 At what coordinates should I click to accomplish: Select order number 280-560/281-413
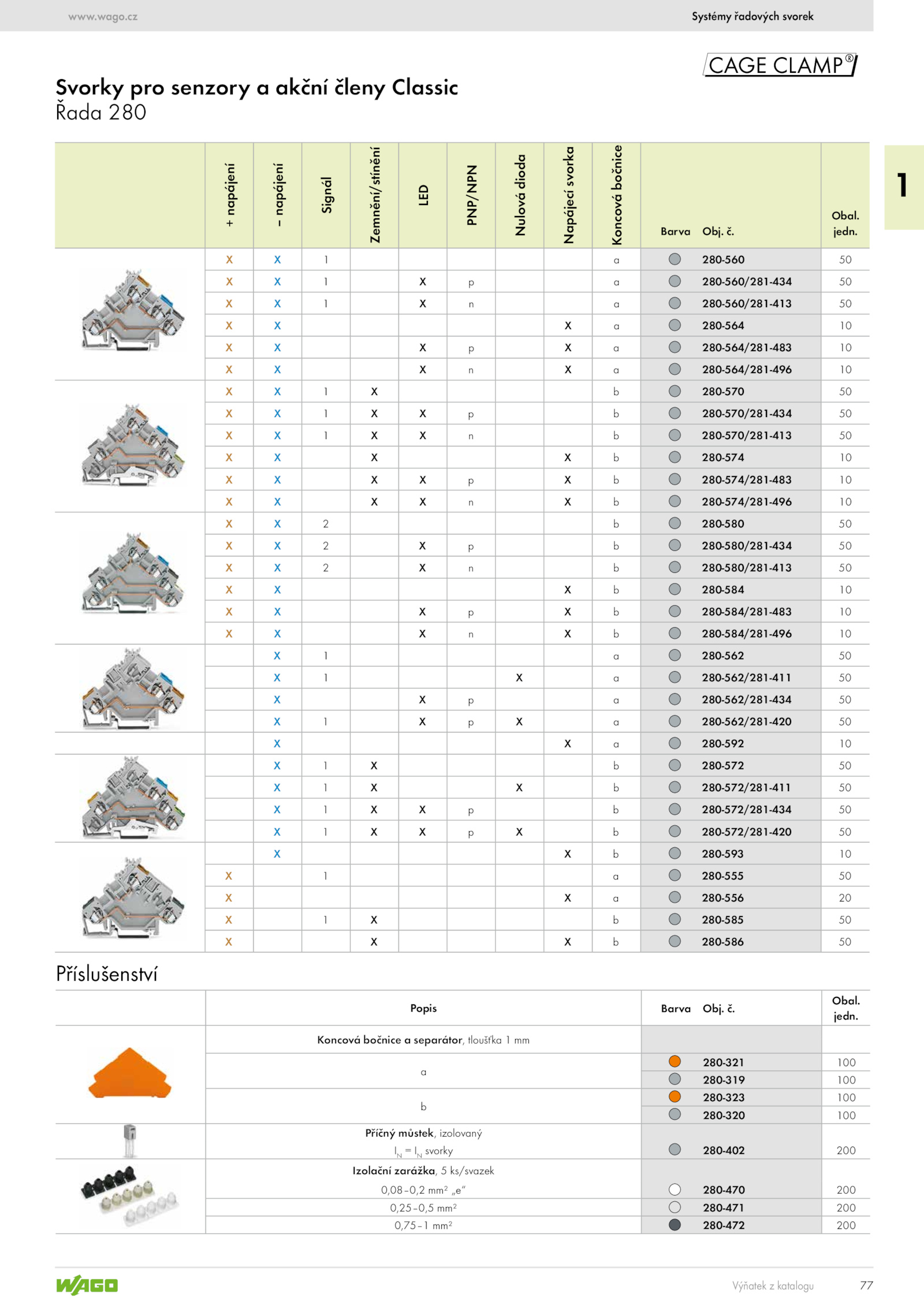pos(747,304)
